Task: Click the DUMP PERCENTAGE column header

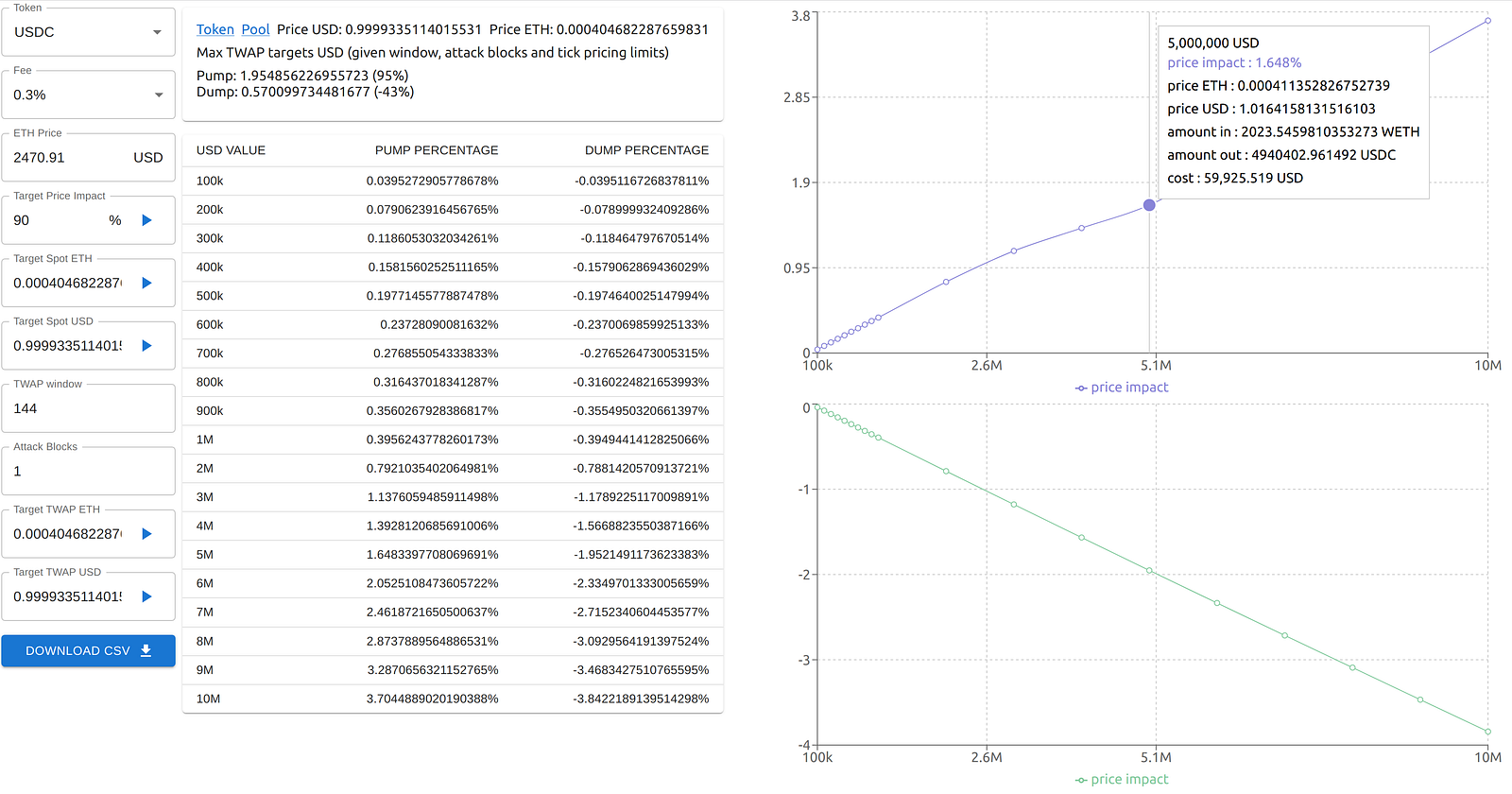Action: click(x=646, y=150)
